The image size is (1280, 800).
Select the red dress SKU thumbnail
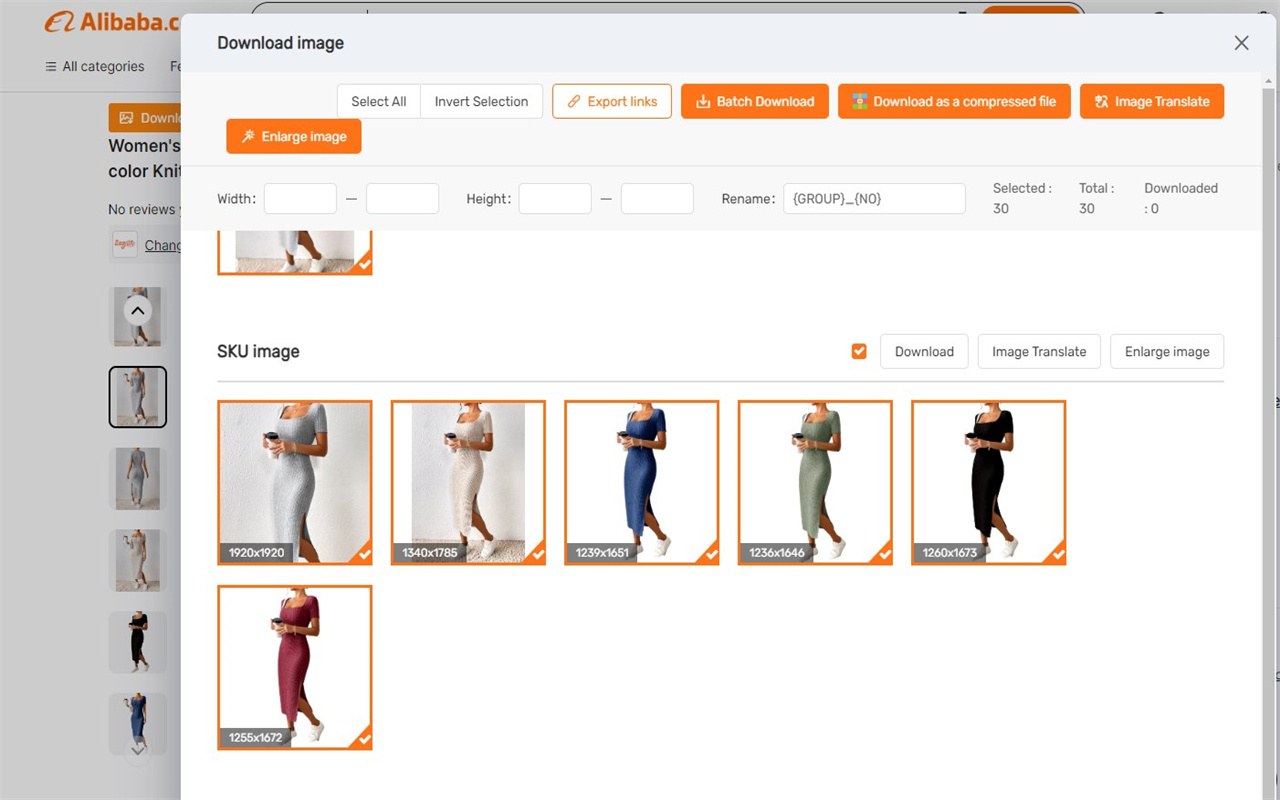294,667
